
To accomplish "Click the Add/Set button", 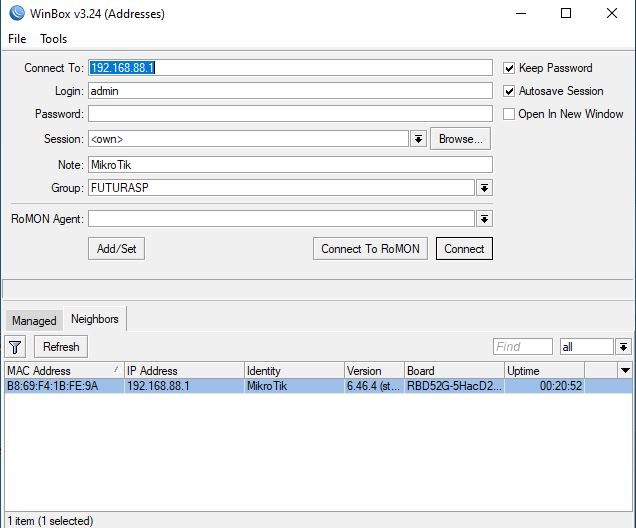I will coord(116,249).
